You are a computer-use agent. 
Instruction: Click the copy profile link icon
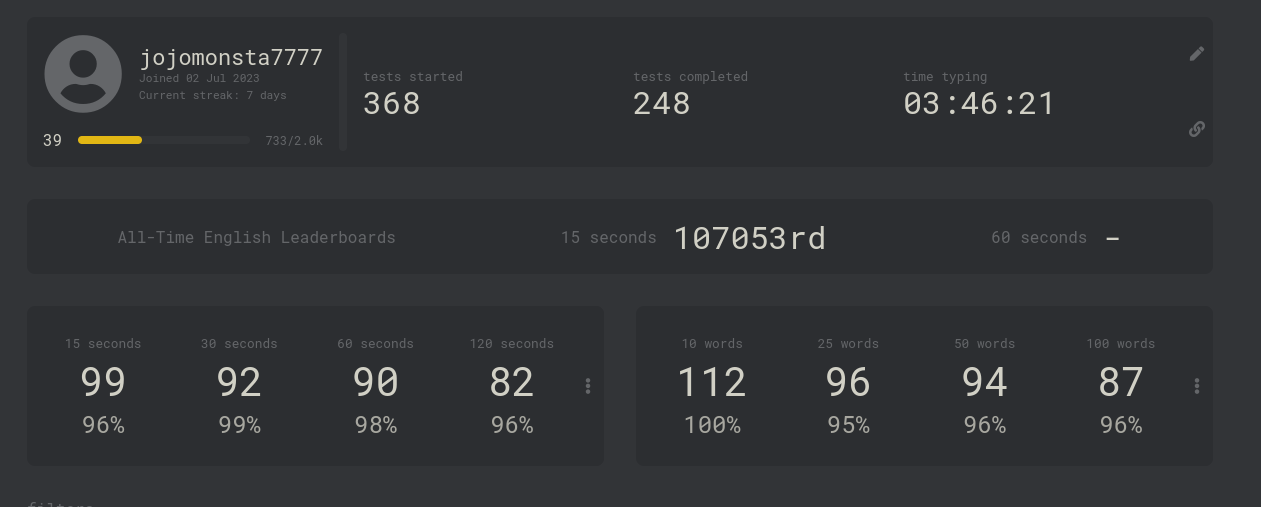1196,129
